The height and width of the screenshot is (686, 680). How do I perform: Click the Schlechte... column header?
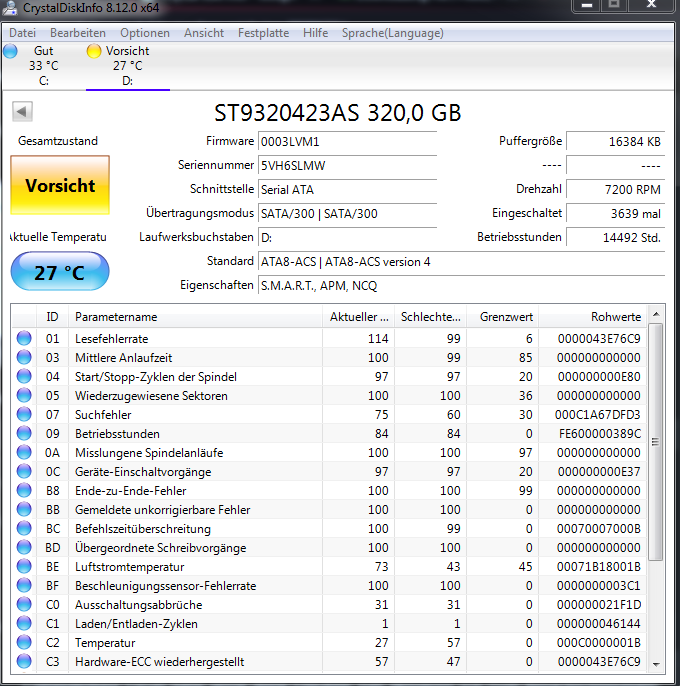[x=430, y=317]
